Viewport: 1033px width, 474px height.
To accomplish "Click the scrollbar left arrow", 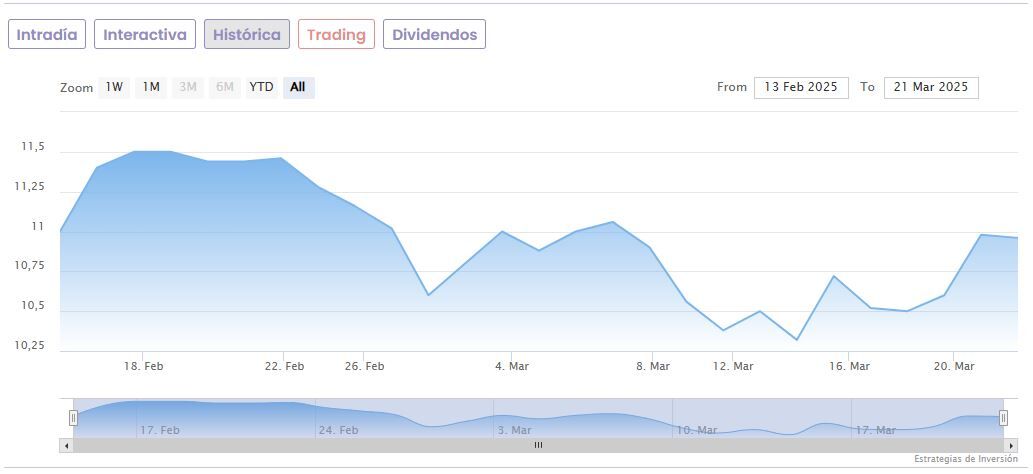I will pos(67,445).
